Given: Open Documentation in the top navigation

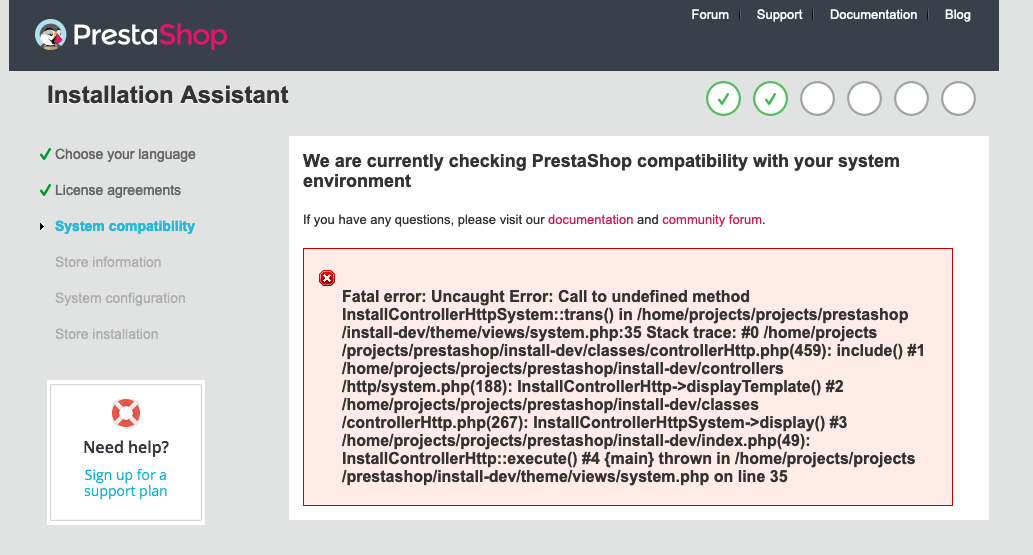Looking at the screenshot, I should click(873, 15).
